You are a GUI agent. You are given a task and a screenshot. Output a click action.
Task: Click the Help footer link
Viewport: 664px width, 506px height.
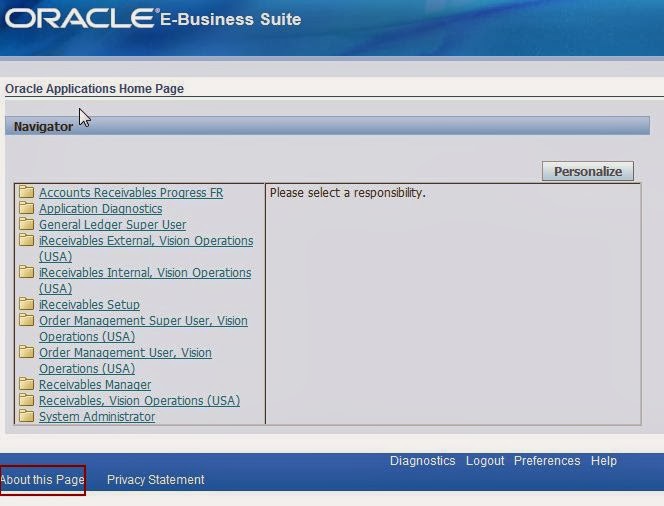604,461
